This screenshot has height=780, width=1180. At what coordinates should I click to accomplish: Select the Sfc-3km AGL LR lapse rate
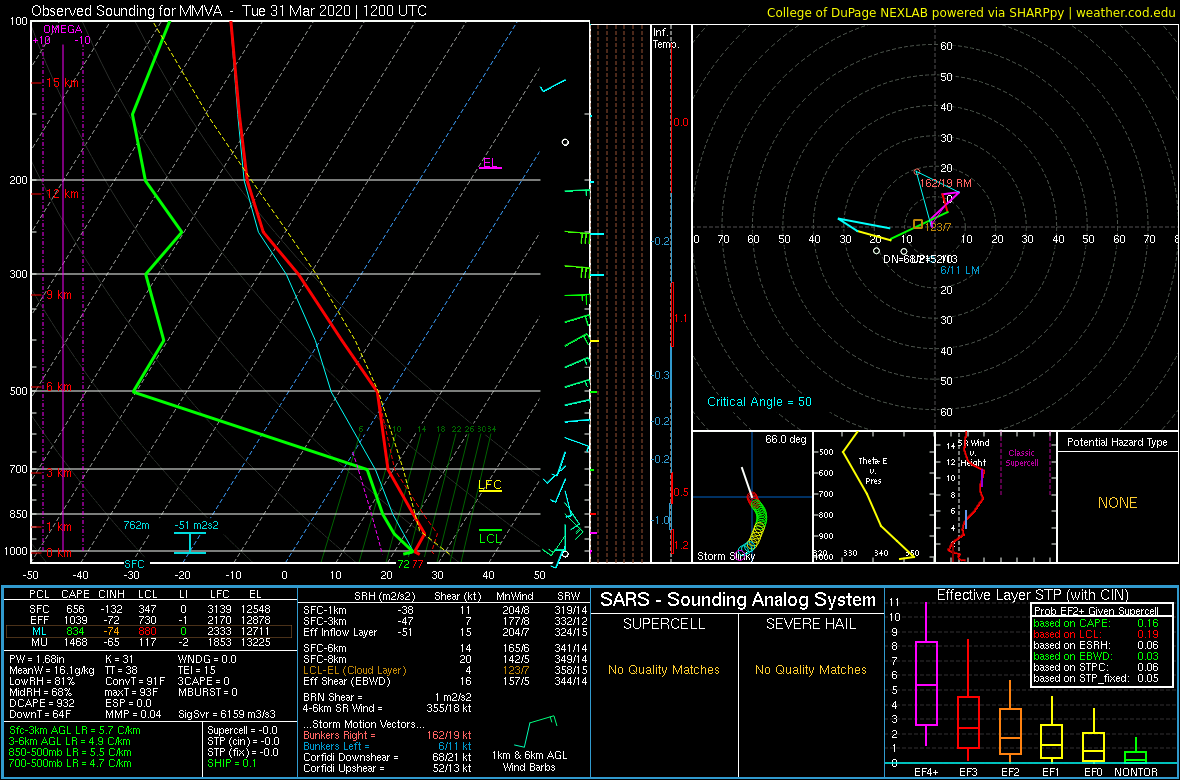click(75, 730)
